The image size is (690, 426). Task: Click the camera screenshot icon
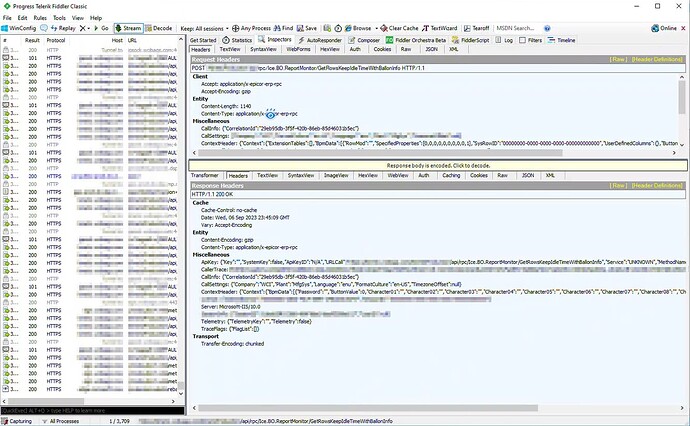click(327, 28)
